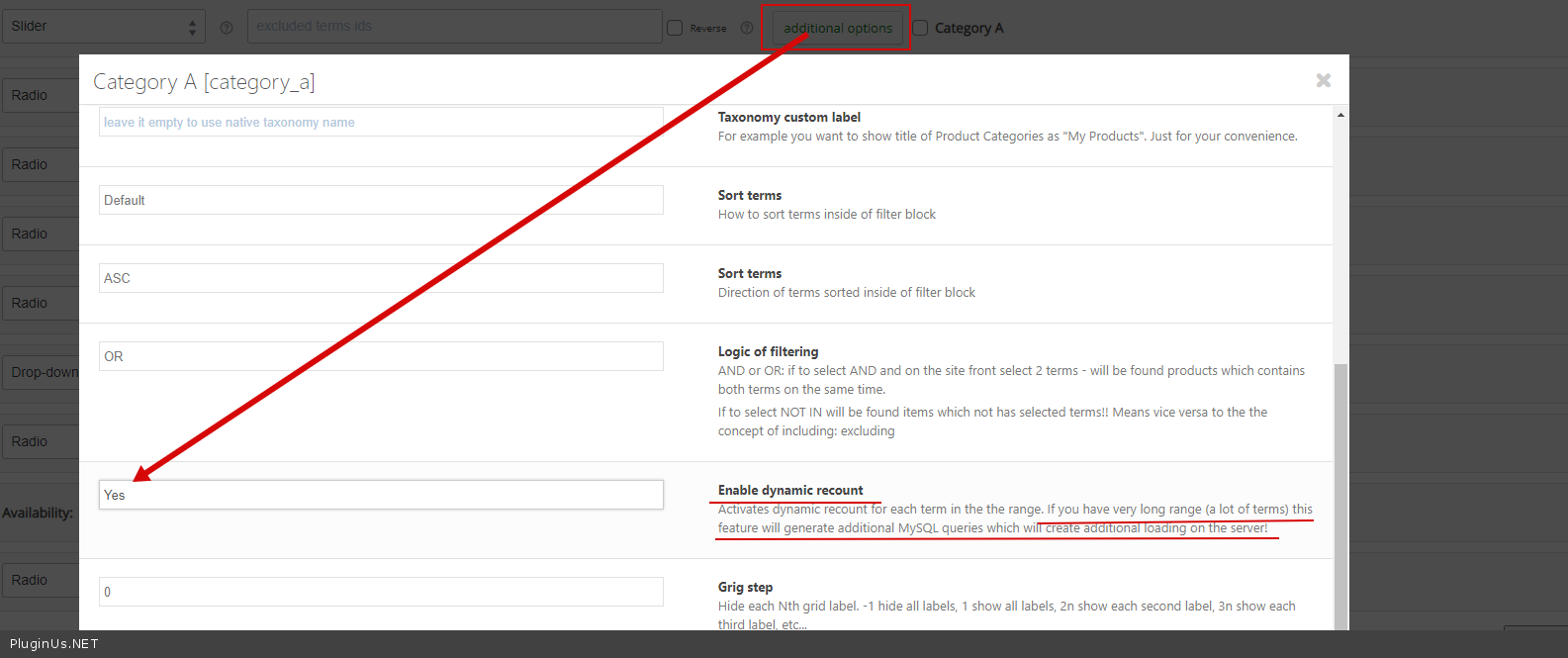Image resolution: width=1568 pixels, height=658 pixels.
Task: Close the Category A options dialog
Action: 1323,80
